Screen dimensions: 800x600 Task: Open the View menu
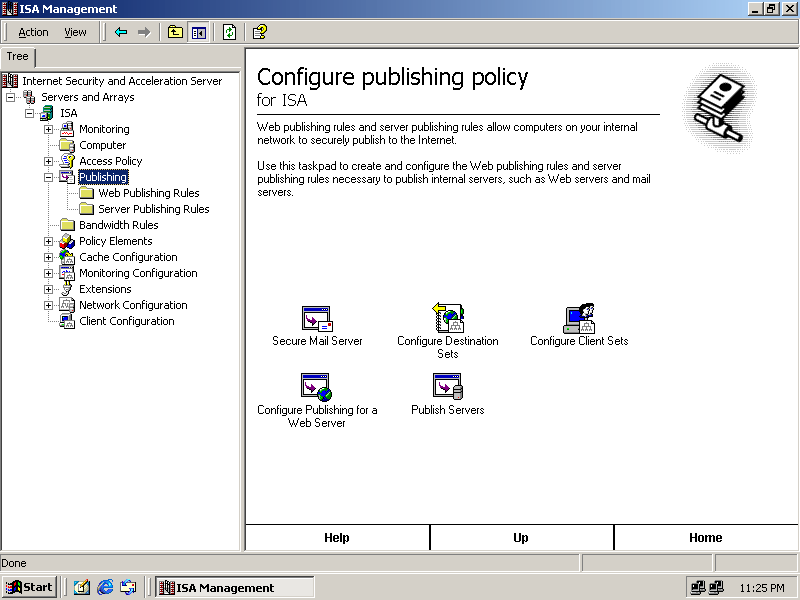coord(76,32)
